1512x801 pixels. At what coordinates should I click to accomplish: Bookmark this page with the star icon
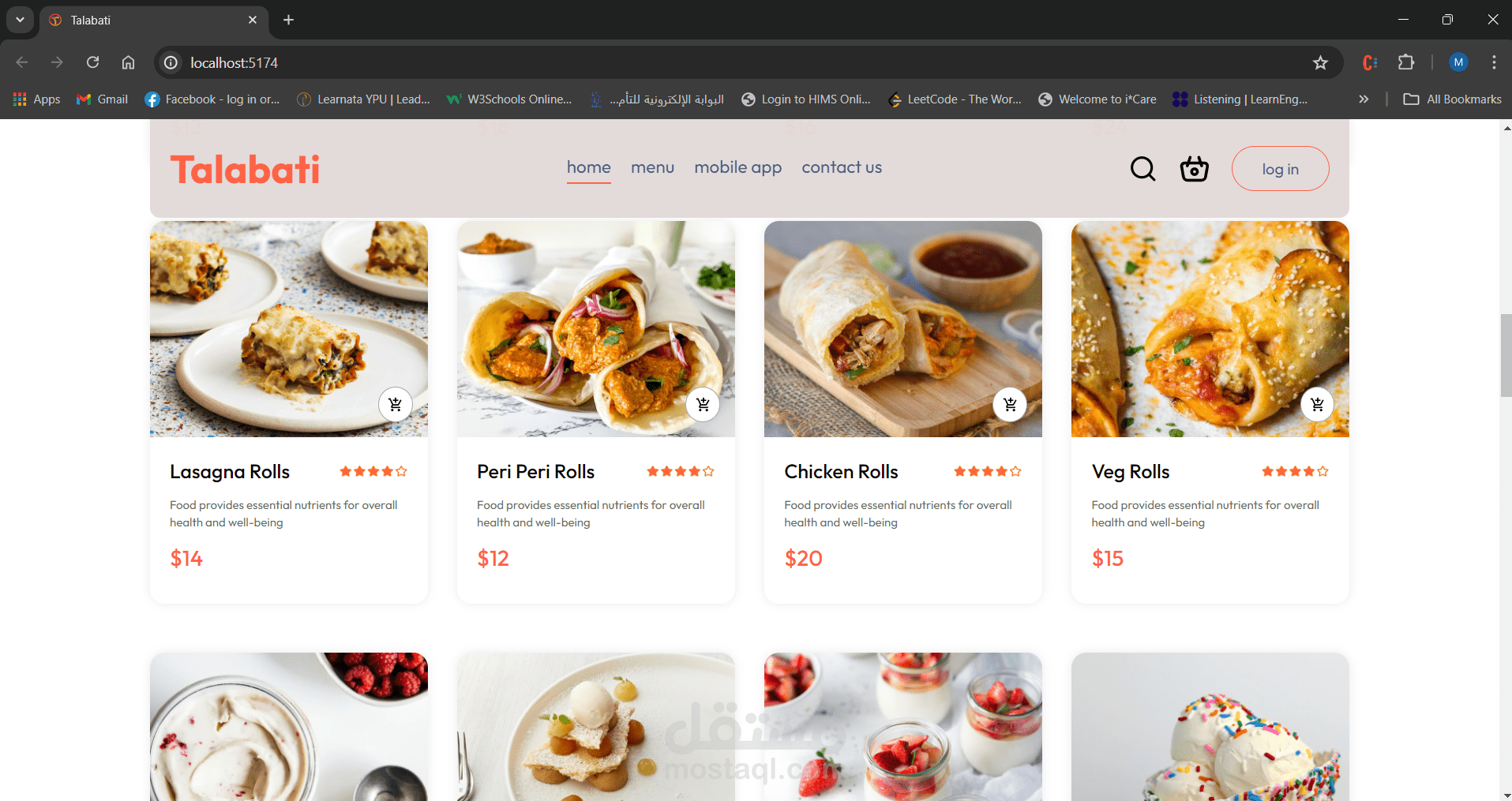click(x=1320, y=62)
